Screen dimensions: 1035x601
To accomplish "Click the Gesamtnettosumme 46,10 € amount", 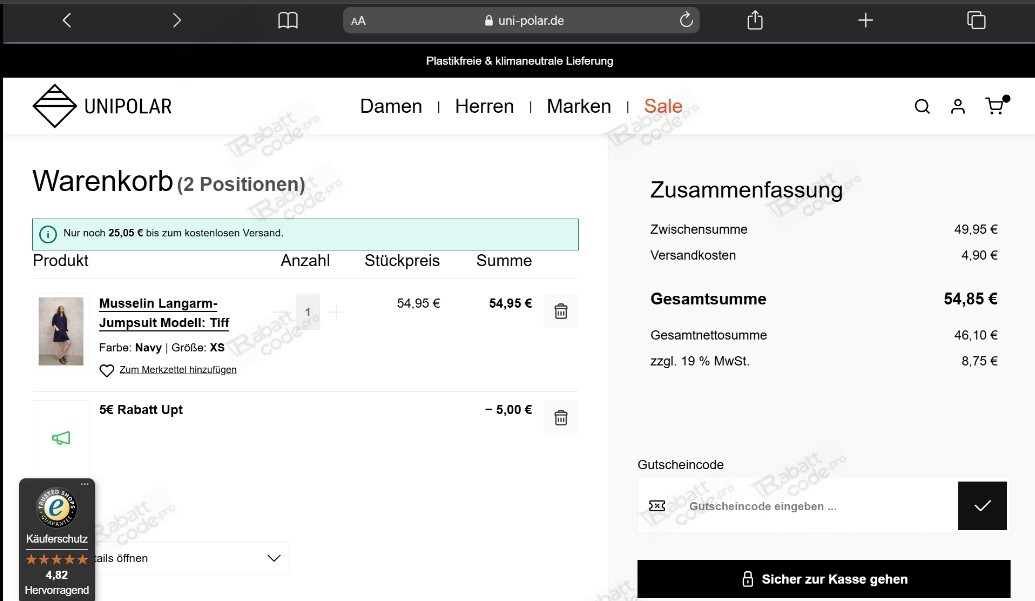I will (x=976, y=335).
